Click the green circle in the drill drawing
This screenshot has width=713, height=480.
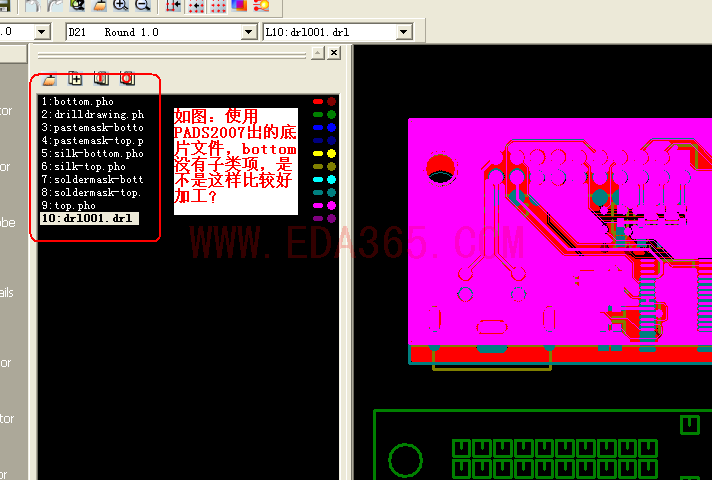pyautogui.click(x=406, y=460)
